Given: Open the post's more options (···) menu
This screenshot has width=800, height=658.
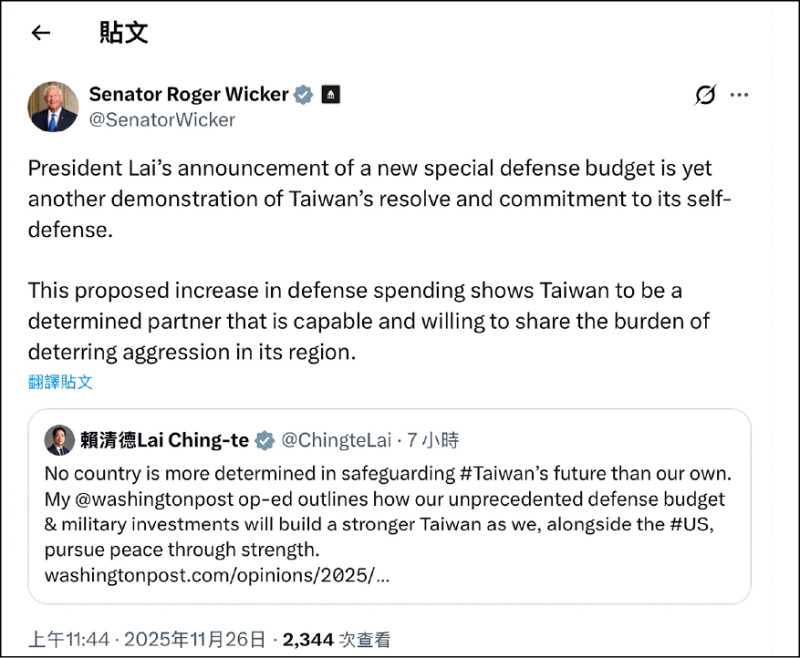Looking at the screenshot, I should tap(740, 95).
